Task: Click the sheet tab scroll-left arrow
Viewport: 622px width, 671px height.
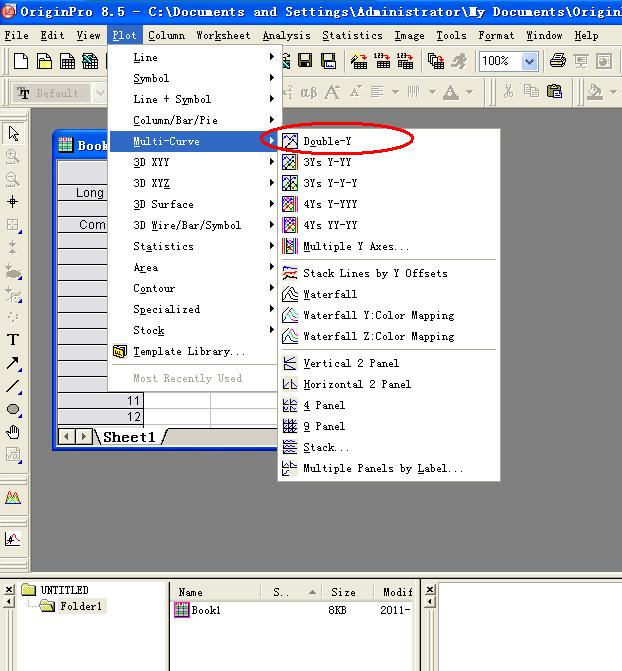Action: (x=66, y=437)
